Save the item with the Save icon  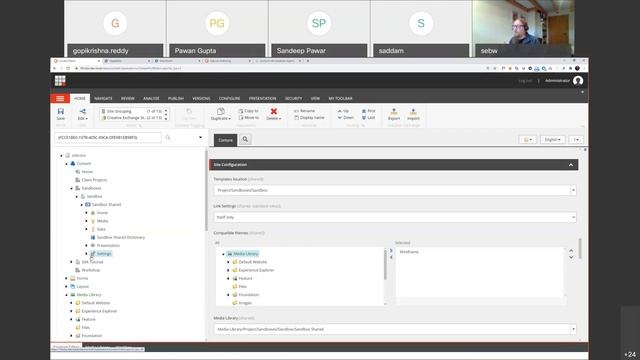click(61, 114)
